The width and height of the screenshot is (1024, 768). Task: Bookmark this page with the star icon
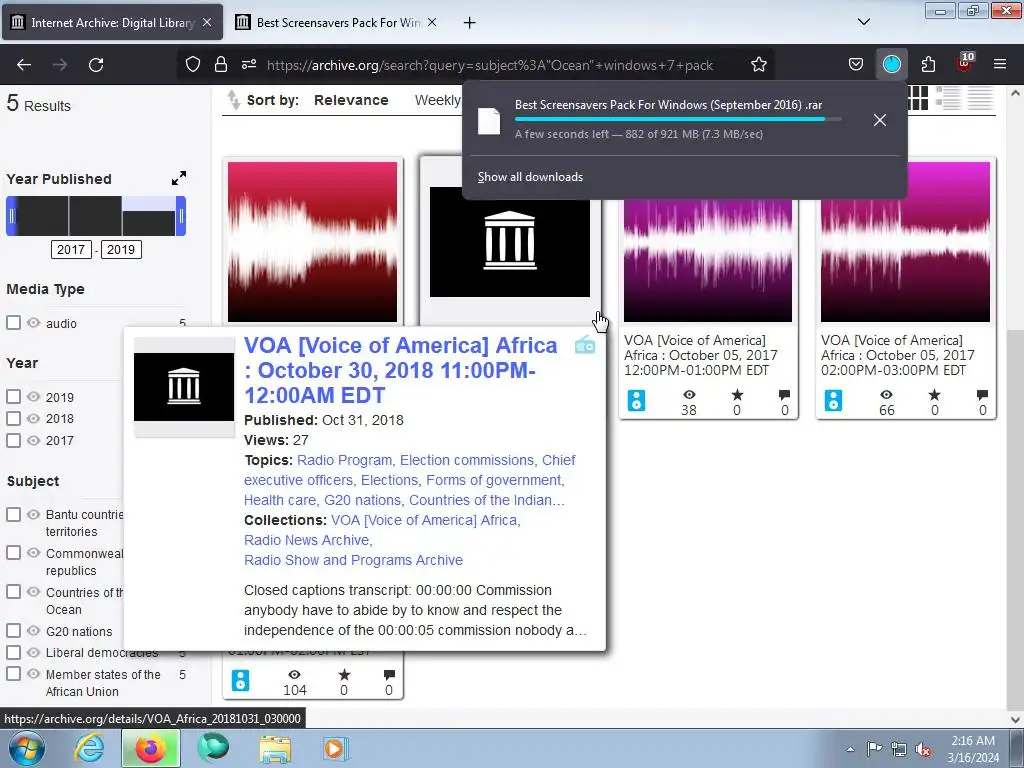pyautogui.click(x=758, y=65)
